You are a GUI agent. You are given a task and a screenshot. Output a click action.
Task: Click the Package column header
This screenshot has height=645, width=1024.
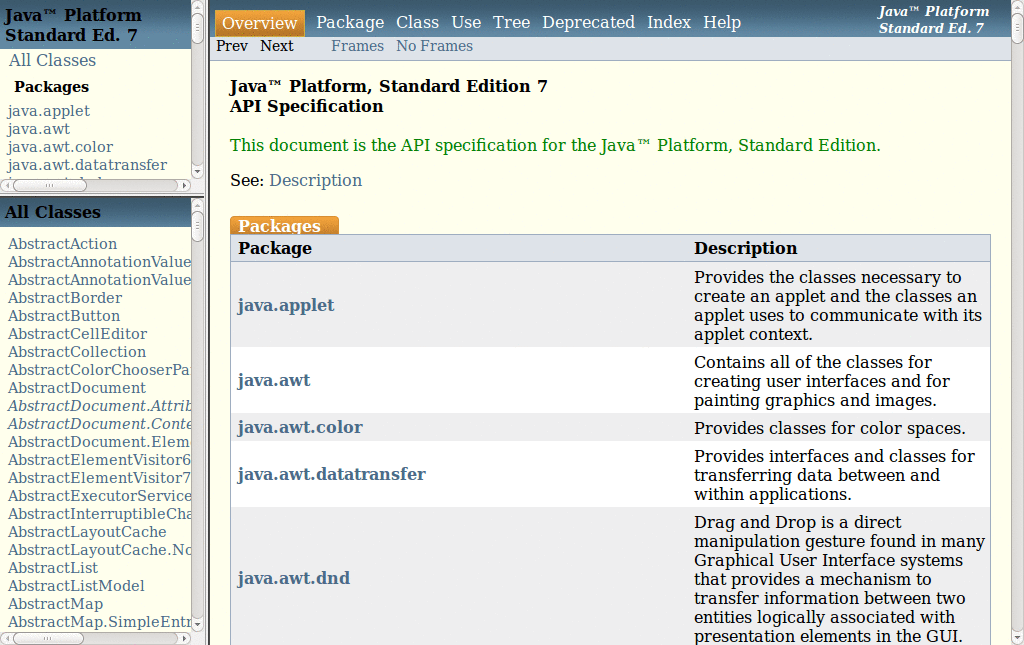[274, 249]
